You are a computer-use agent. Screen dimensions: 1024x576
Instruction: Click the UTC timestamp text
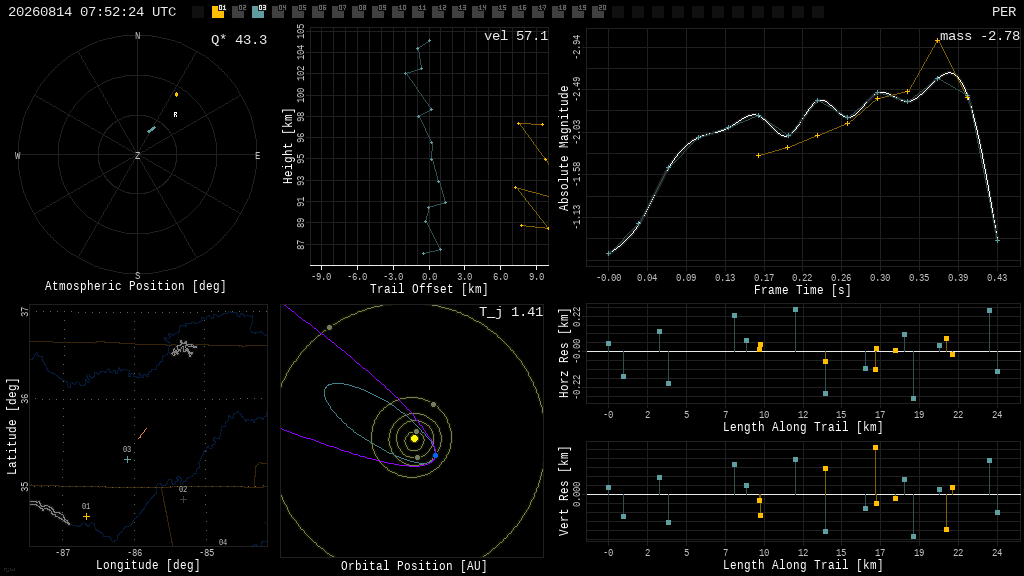[x=92, y=12]
